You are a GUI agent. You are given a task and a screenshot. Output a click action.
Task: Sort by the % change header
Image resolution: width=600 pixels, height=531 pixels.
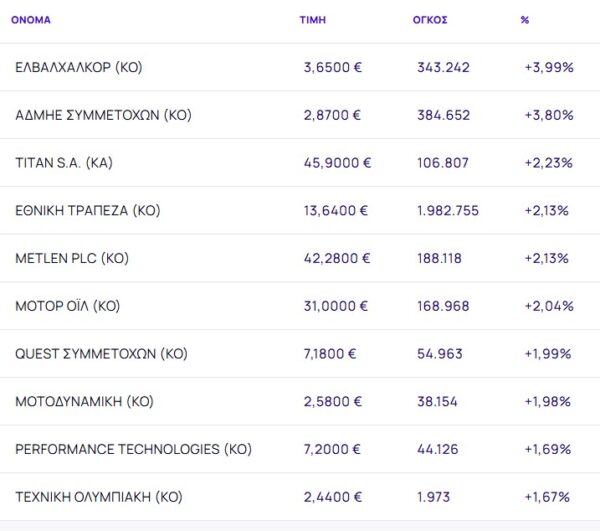525,20
